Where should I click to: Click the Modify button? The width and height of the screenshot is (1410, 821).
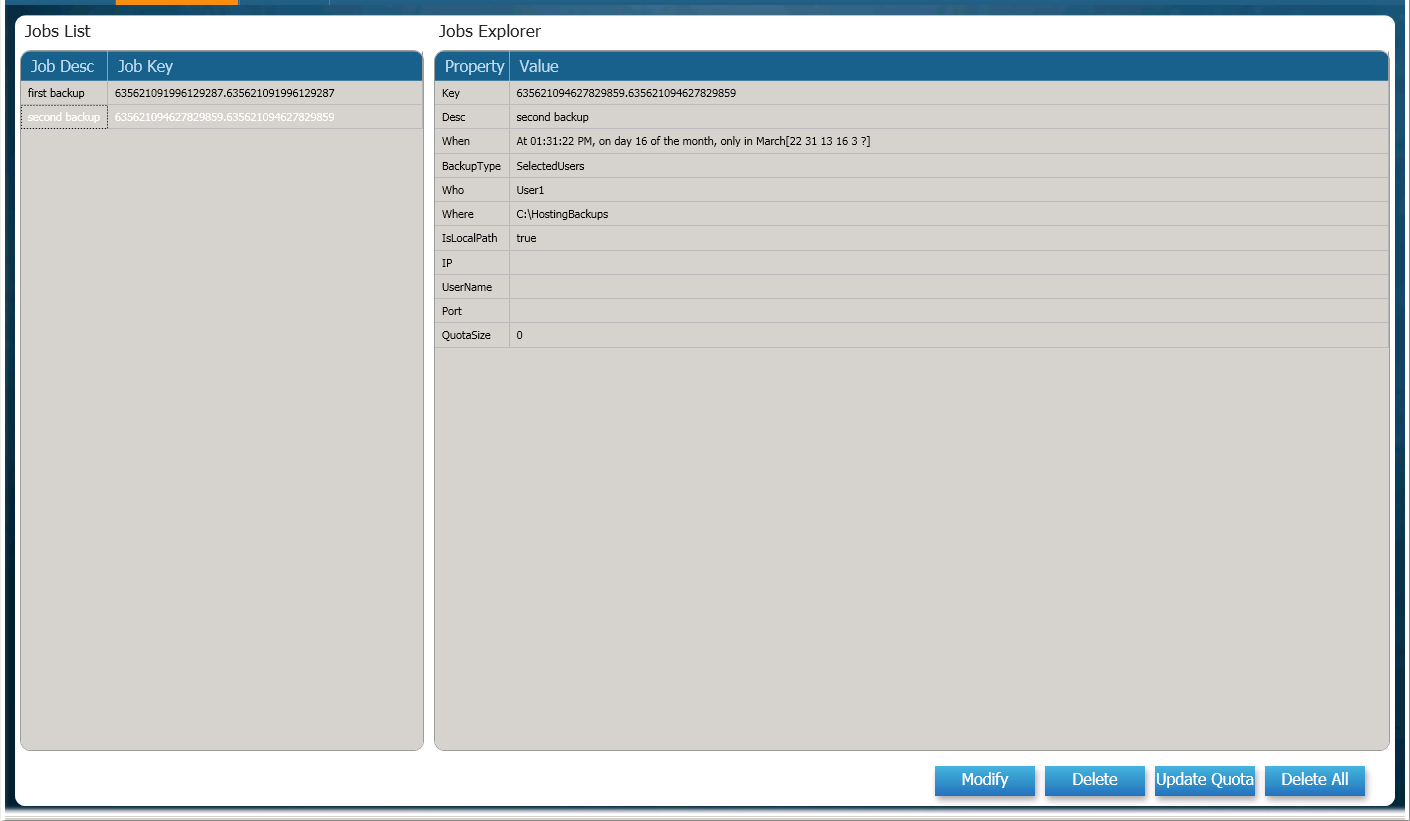[x=985, y=780]
